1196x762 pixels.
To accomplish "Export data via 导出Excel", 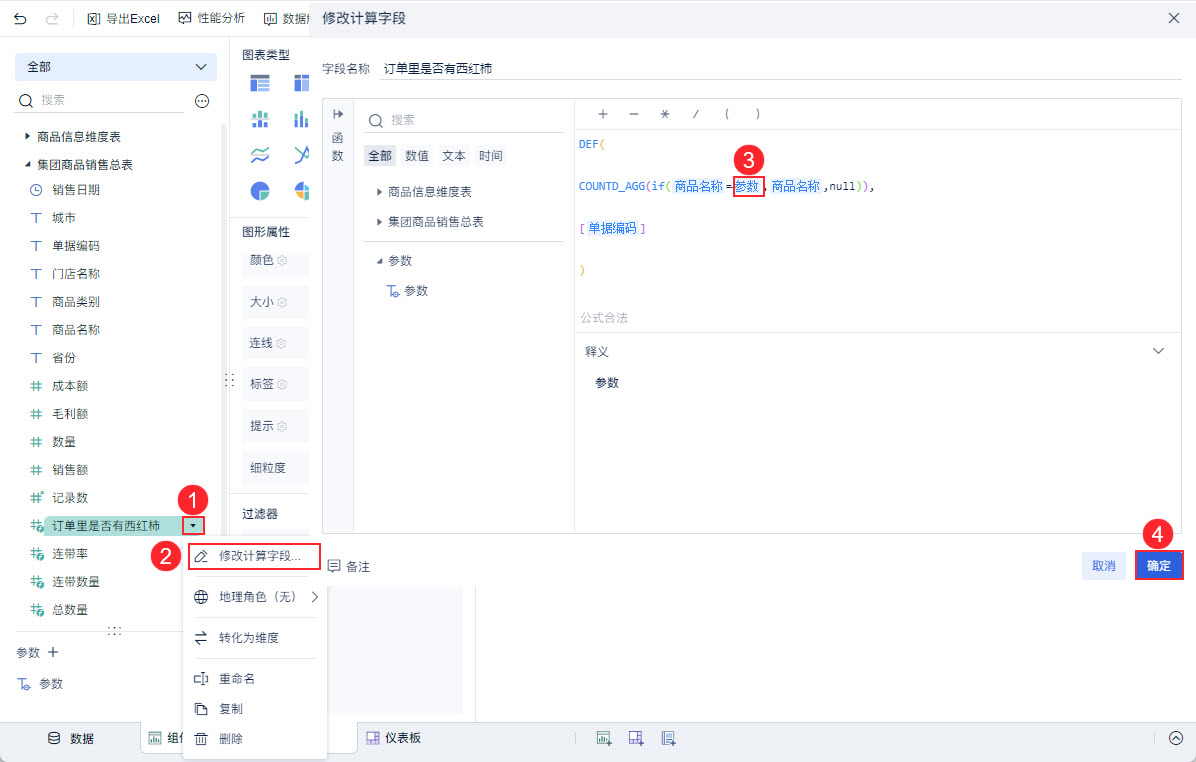I will click(124, 18).
